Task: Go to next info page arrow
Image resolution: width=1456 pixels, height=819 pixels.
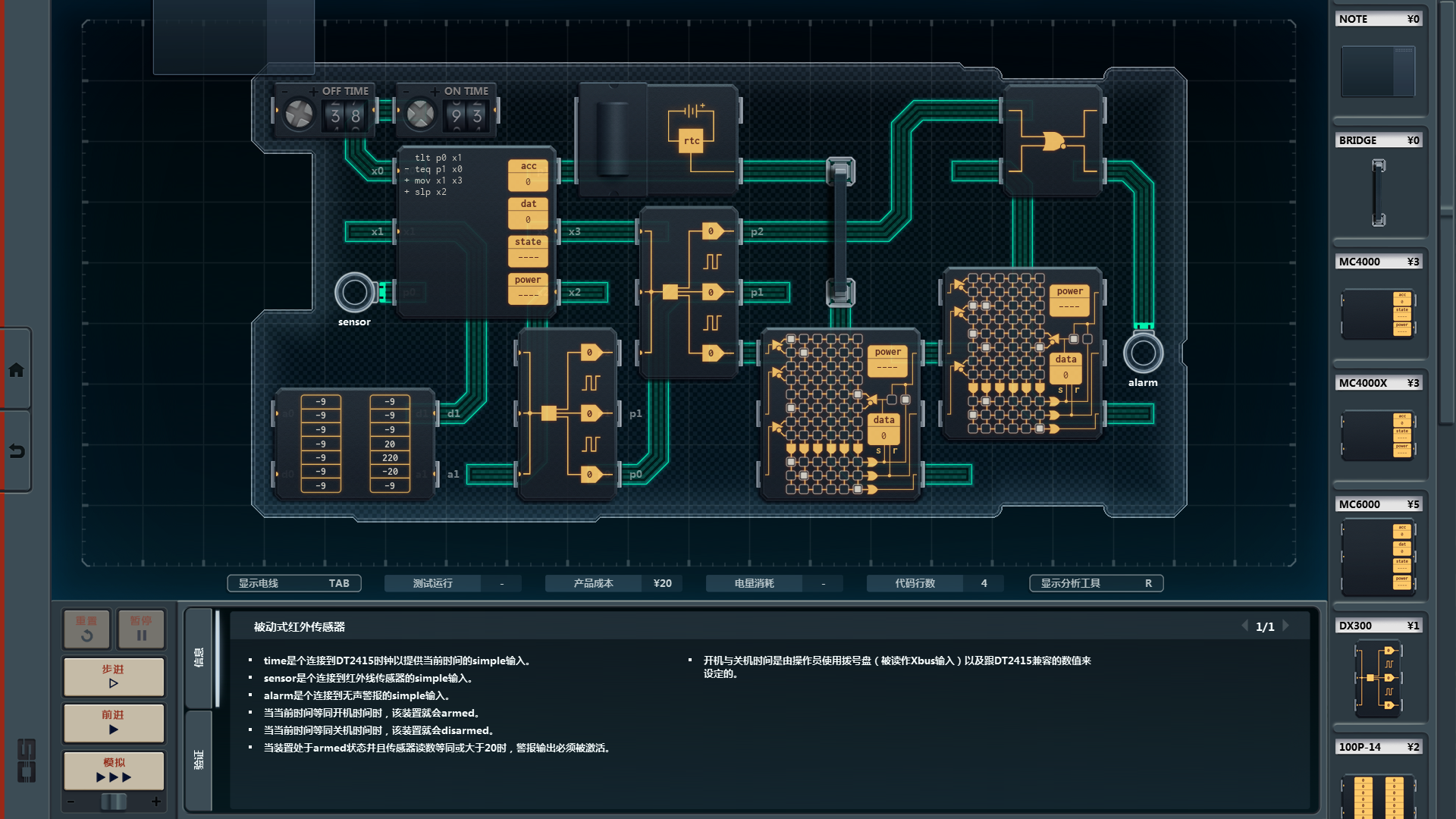Action: (1286, 626)
